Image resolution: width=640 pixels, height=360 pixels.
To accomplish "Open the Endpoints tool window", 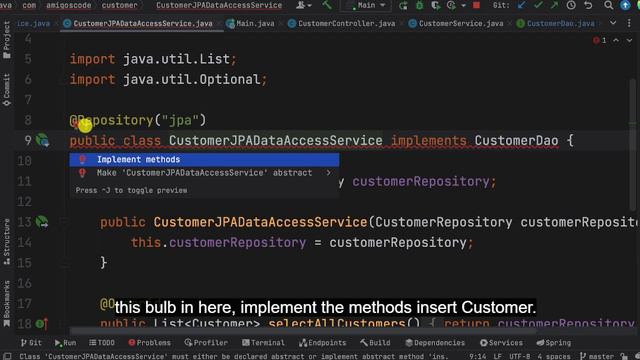I will click(322, 342).
